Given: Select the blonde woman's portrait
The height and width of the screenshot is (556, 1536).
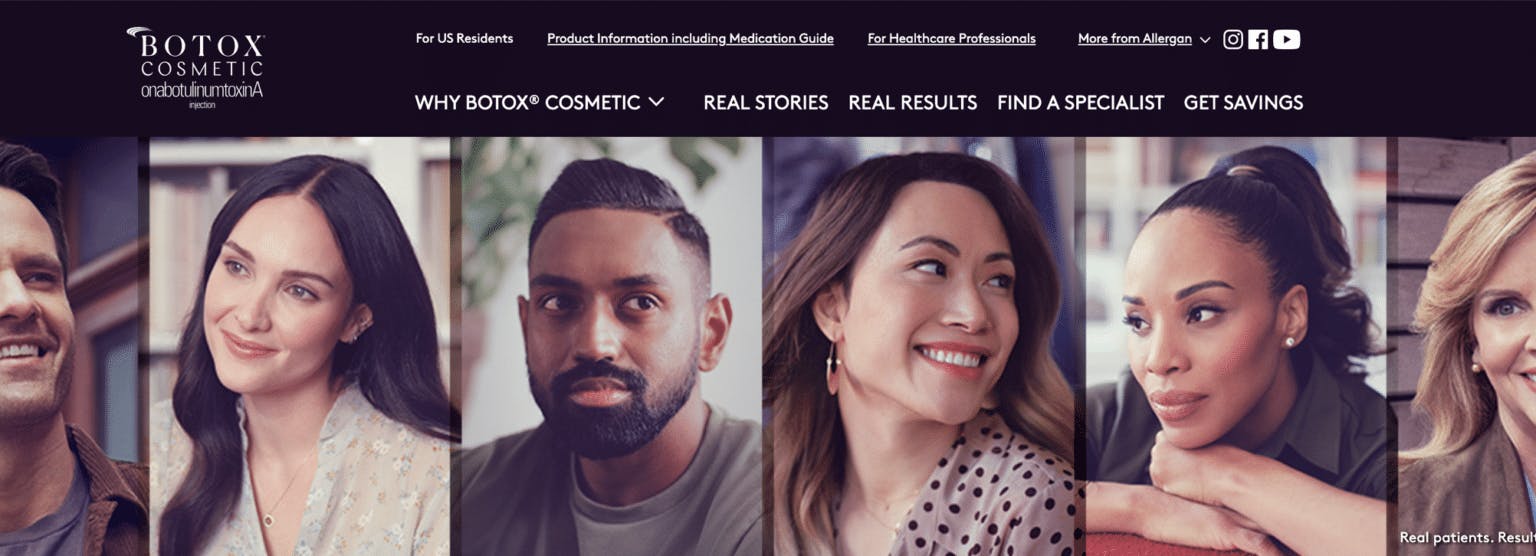Looking at the screenshot, I should point(1467,346).
